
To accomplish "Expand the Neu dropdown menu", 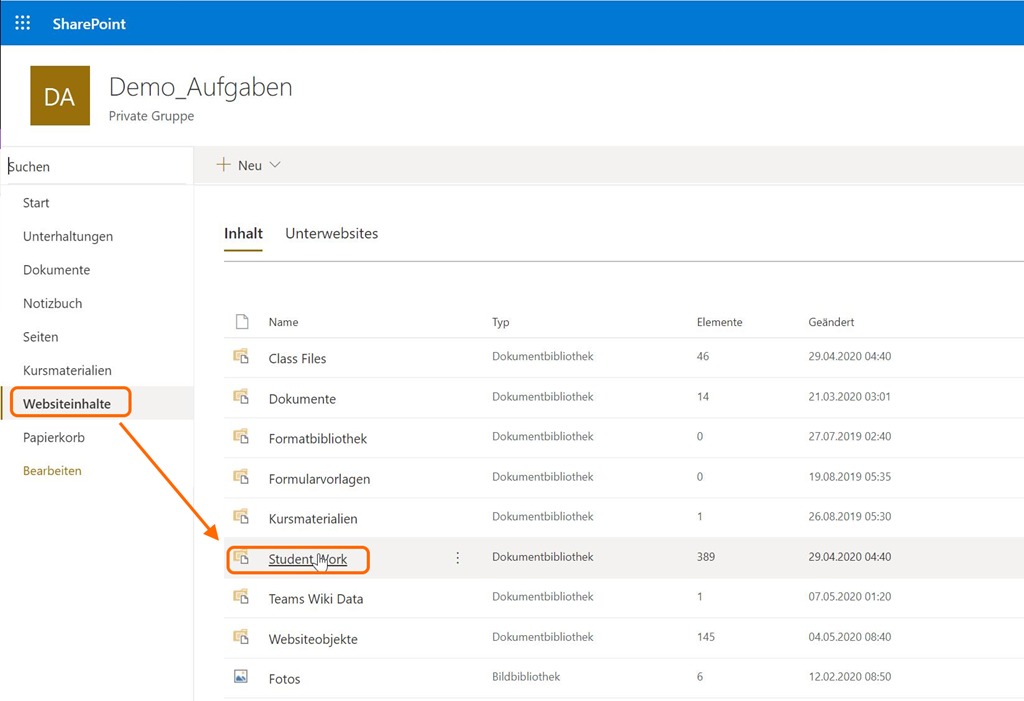I will [x=249, y=165].
